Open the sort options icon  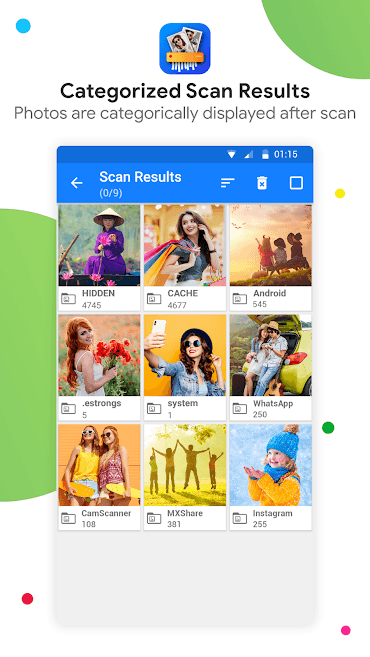[x=228, y=183]
